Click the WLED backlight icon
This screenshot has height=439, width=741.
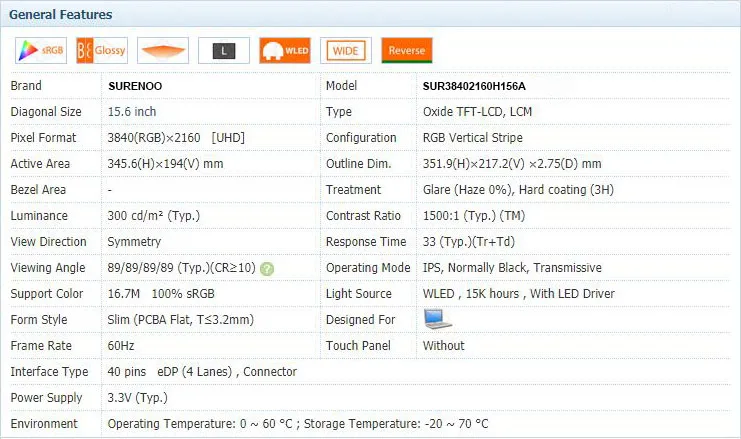[x=285, y=51]
